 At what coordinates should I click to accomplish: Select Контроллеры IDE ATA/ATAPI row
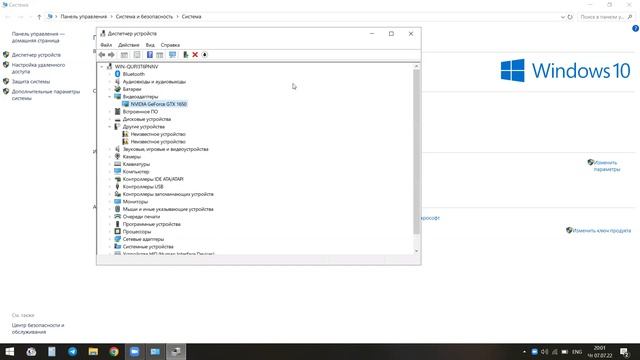tap(153, 179)
